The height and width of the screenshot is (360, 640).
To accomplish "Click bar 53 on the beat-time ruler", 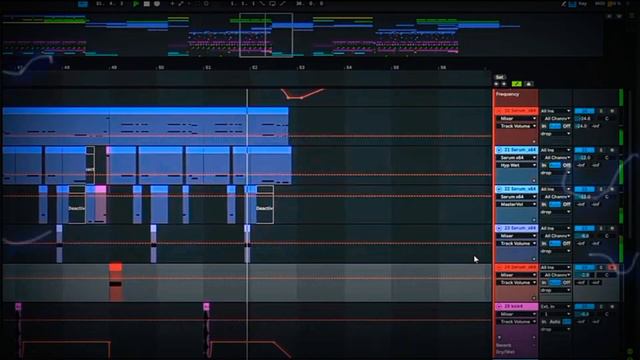I will click(x=302, y=67).
